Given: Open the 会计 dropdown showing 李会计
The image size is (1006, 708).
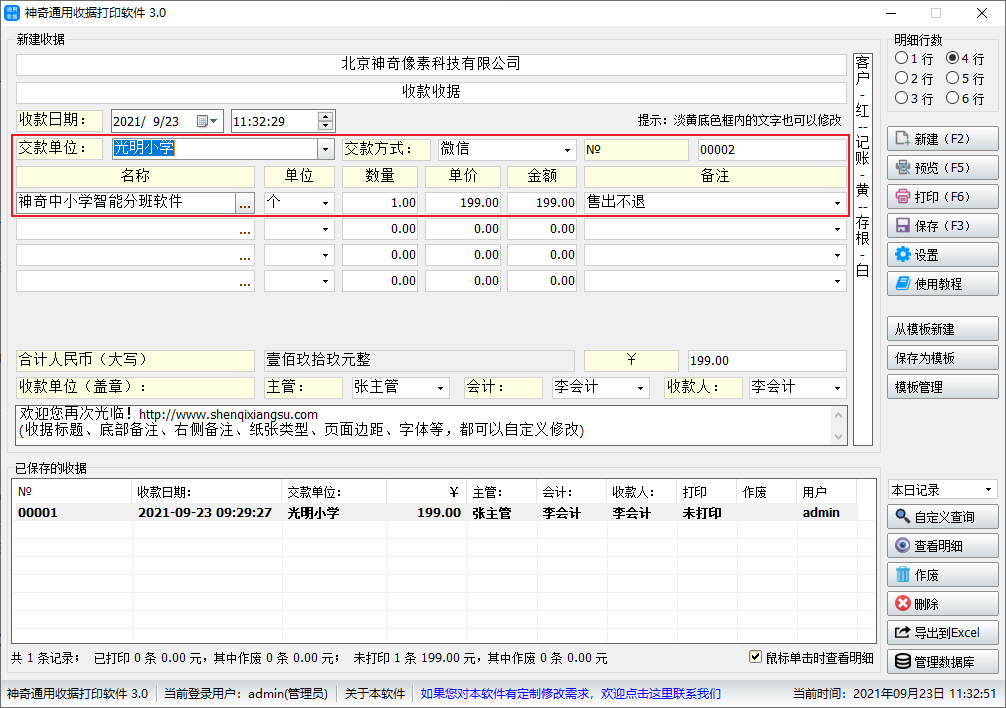Looking at the screenshot, I should 640,388.
